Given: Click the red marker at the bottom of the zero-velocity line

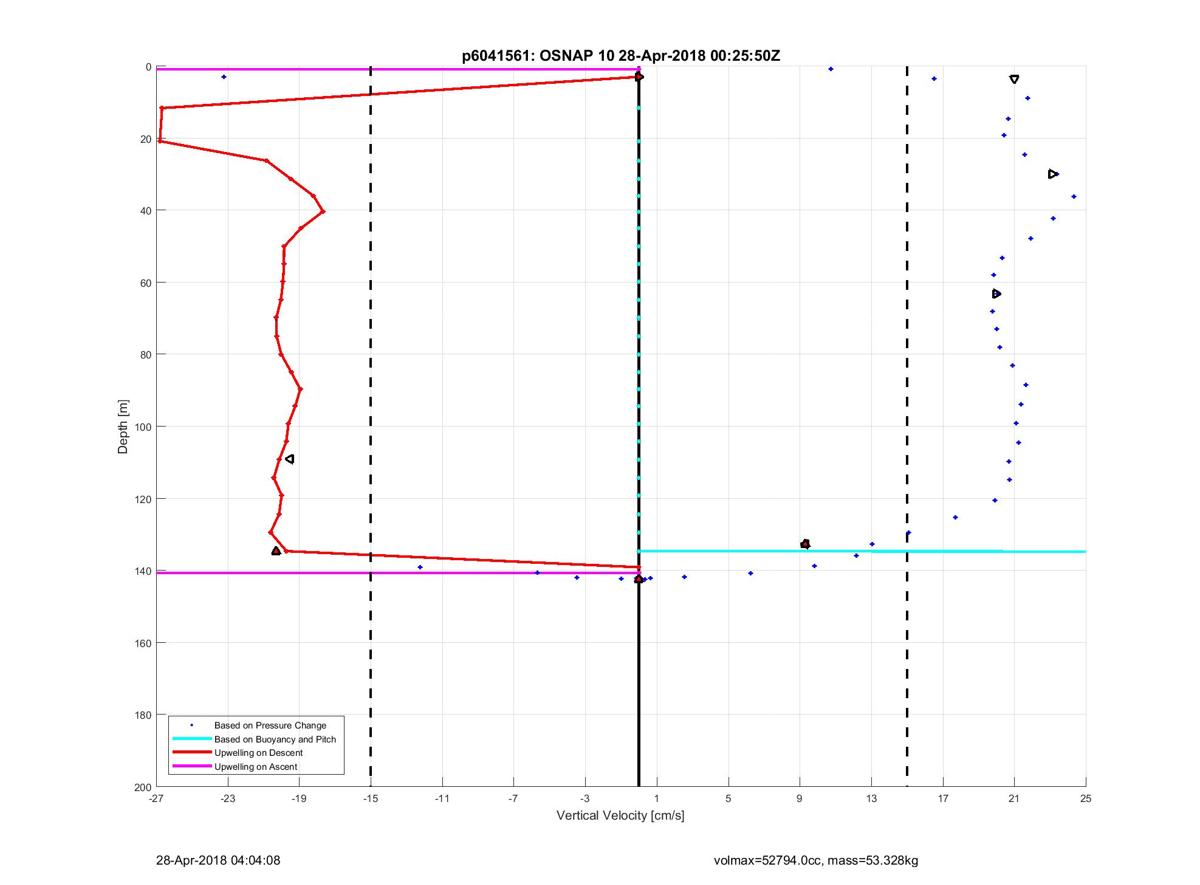Looking at the screenshot, I should click(638, 579).
